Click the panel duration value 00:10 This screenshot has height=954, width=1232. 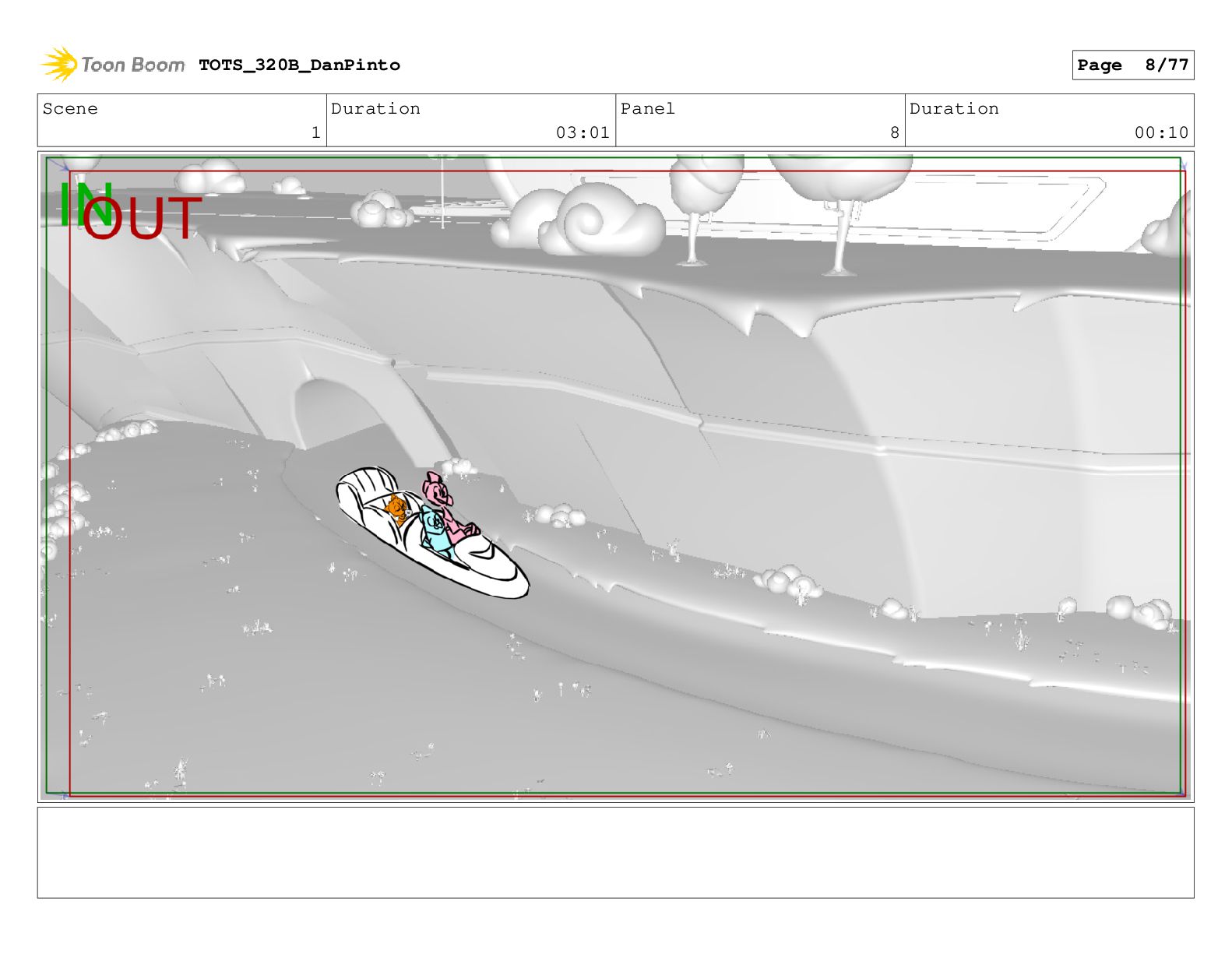pyautogui.click(x=1161, y=133)
